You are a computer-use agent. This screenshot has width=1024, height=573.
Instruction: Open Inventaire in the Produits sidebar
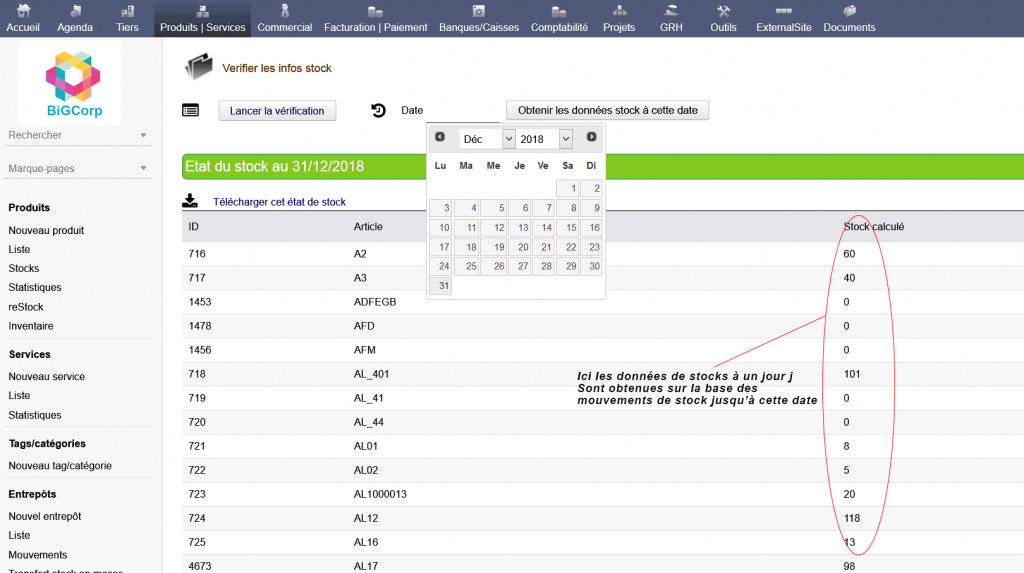(31, 326)
